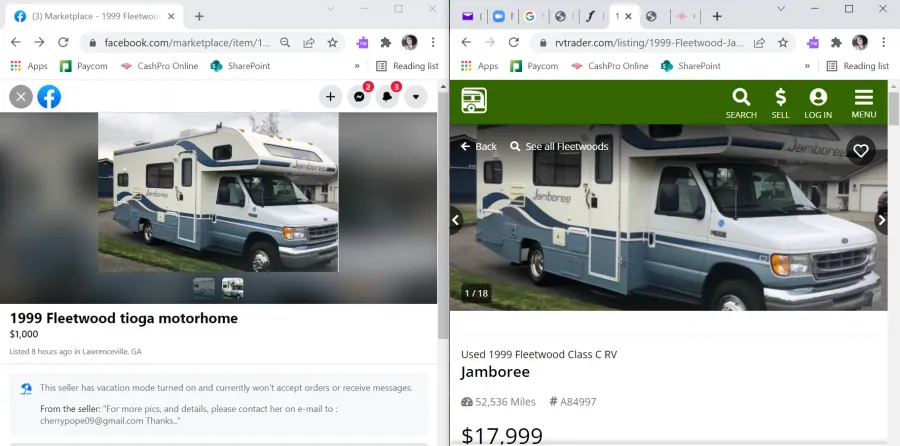Click the rvtrader.com address bar

(x=649, y=42)
